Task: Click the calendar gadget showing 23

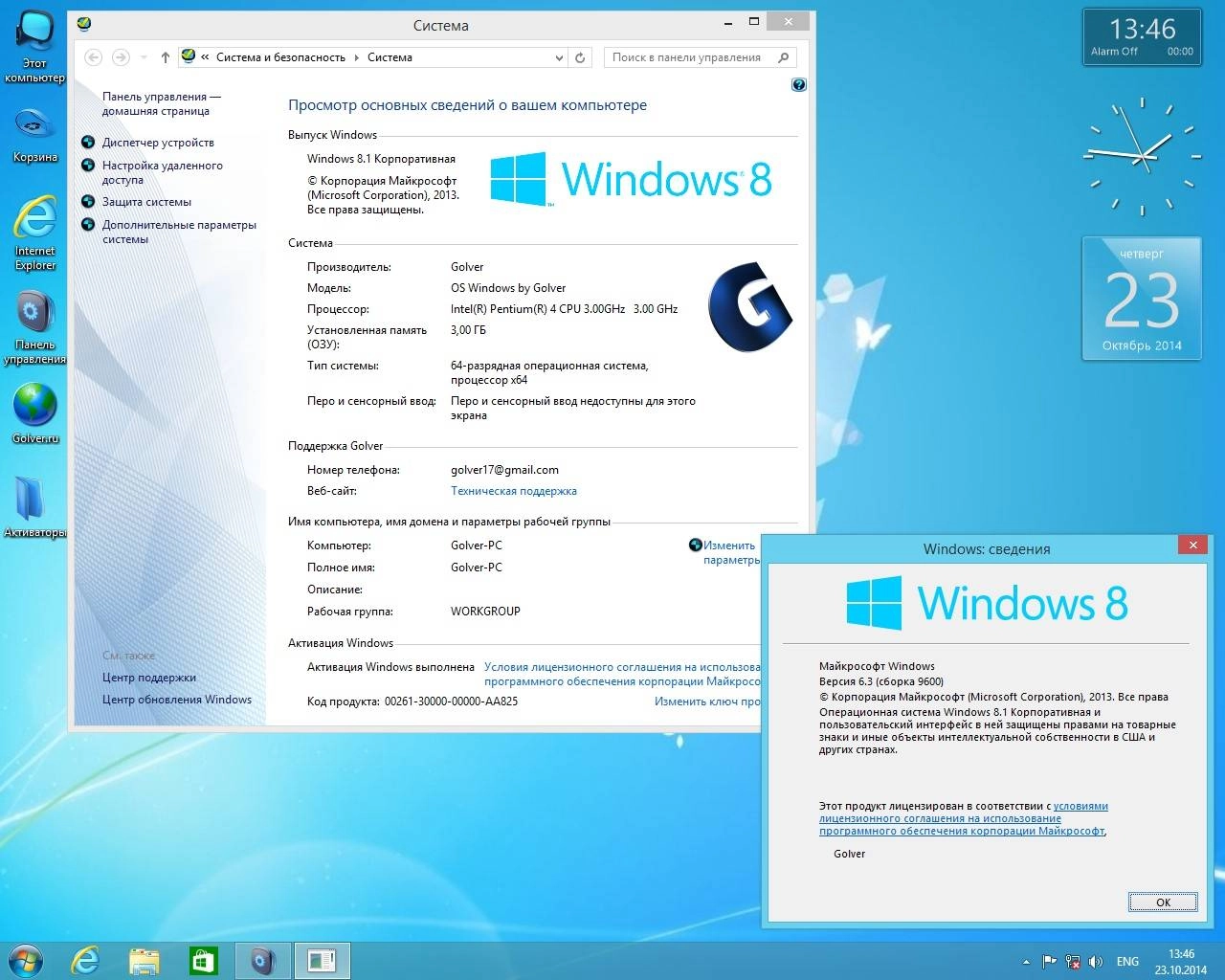Action: (1142, 299)
